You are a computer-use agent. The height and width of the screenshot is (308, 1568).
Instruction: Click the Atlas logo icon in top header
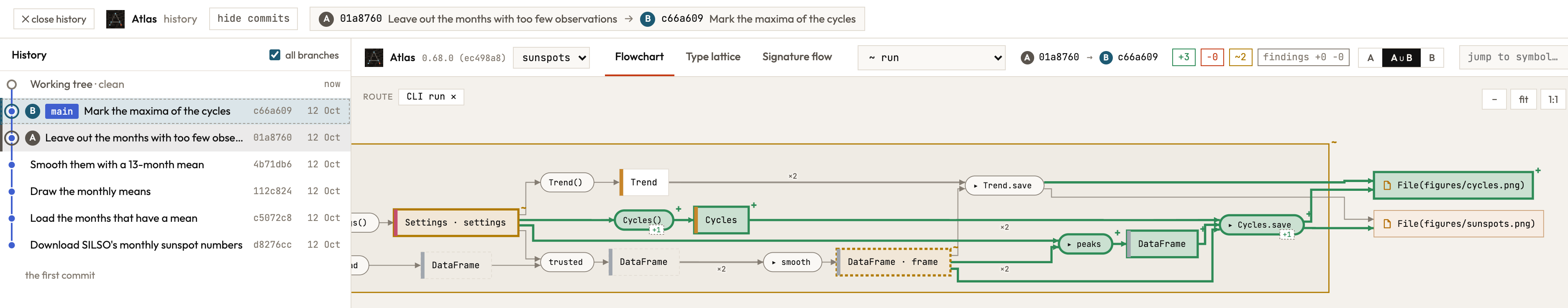115,19
